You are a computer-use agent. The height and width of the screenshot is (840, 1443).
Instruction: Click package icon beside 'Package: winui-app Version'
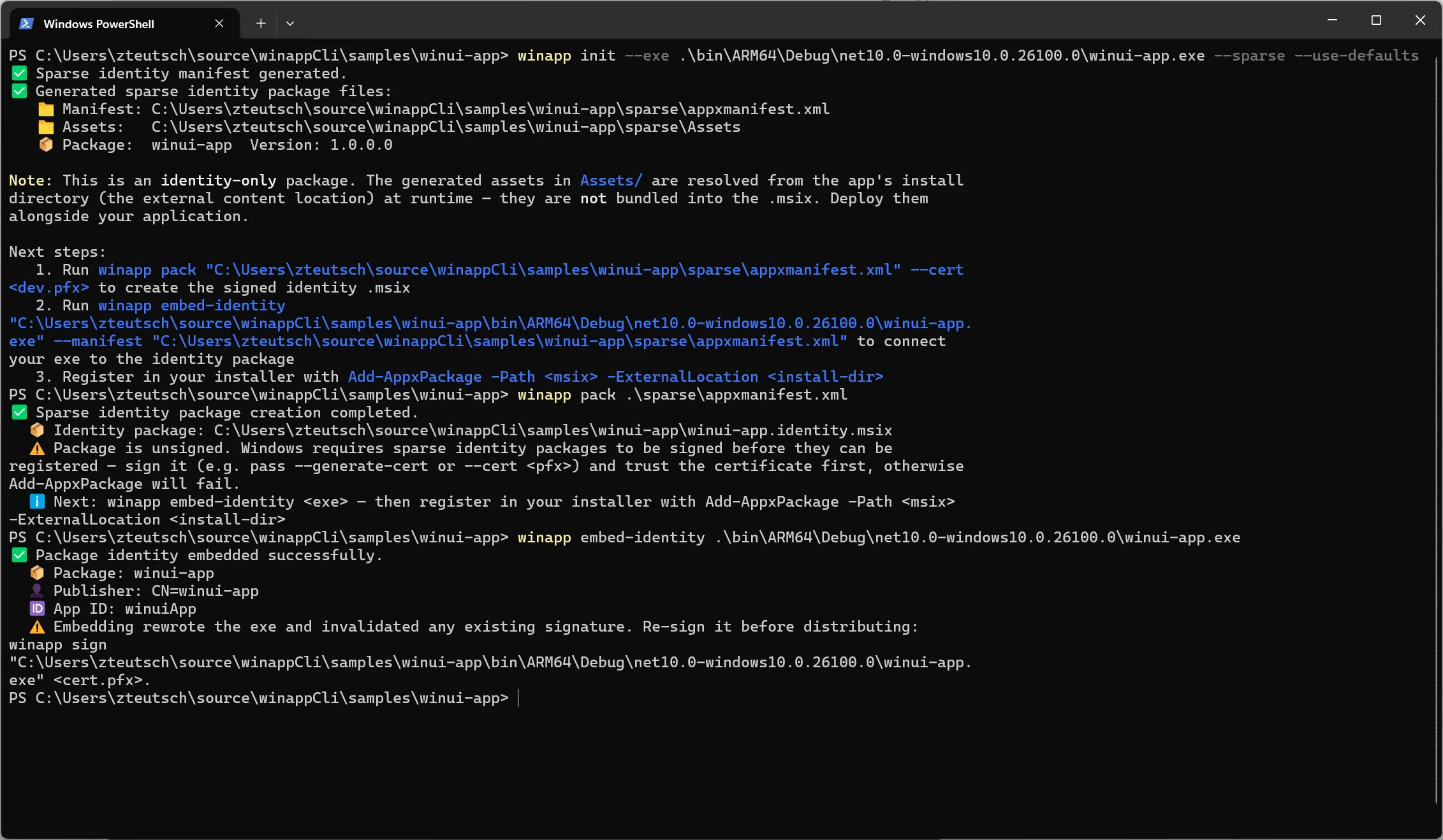coord(46,145)
